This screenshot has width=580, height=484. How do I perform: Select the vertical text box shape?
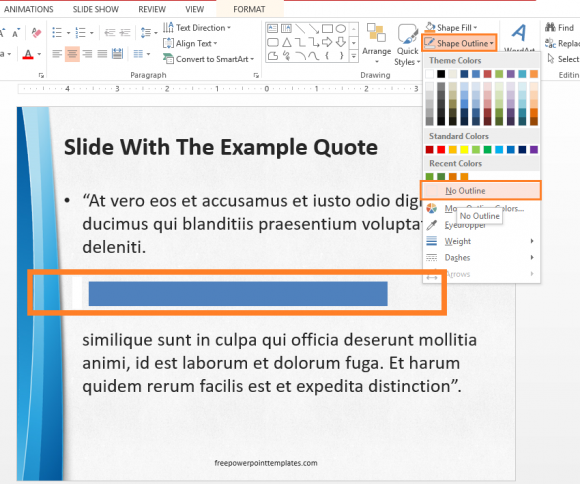pyautogui.click(x=286, y=28)
